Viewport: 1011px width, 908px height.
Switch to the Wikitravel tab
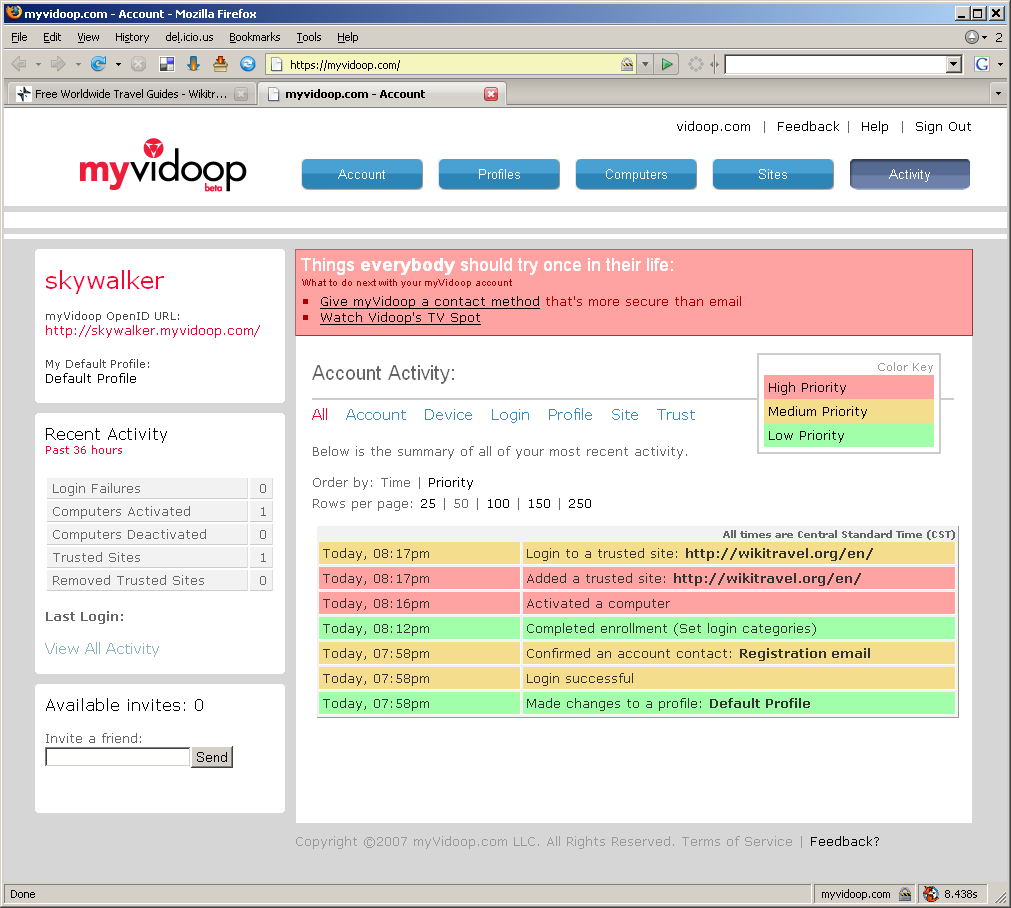[x=131, y=94]
